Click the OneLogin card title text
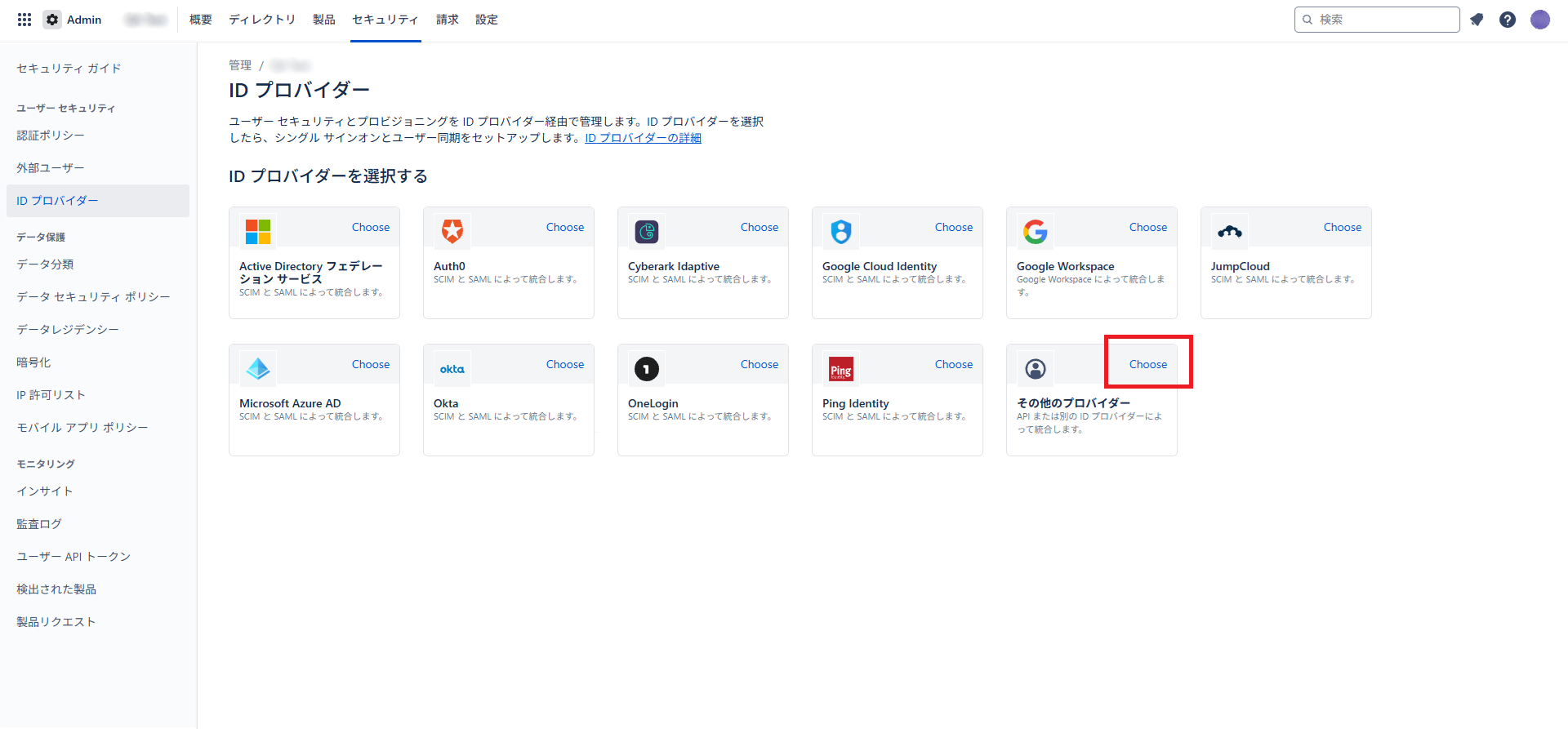1568x729 pixels. coord(653,403)
